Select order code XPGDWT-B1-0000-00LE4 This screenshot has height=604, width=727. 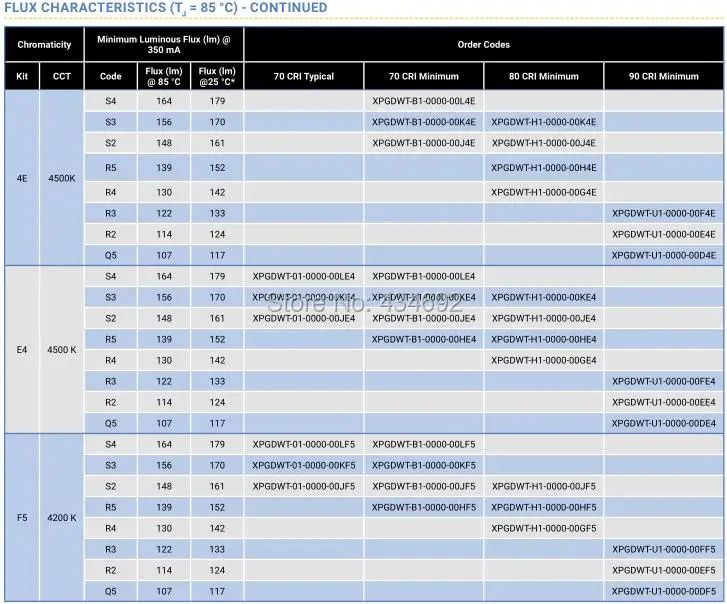pos(423,276)
